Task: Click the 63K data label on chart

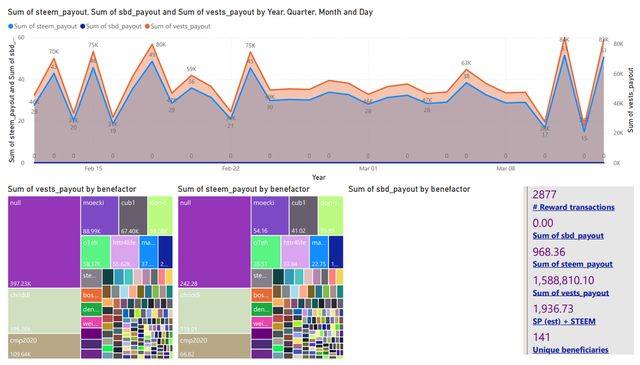Action: point(466,63)
